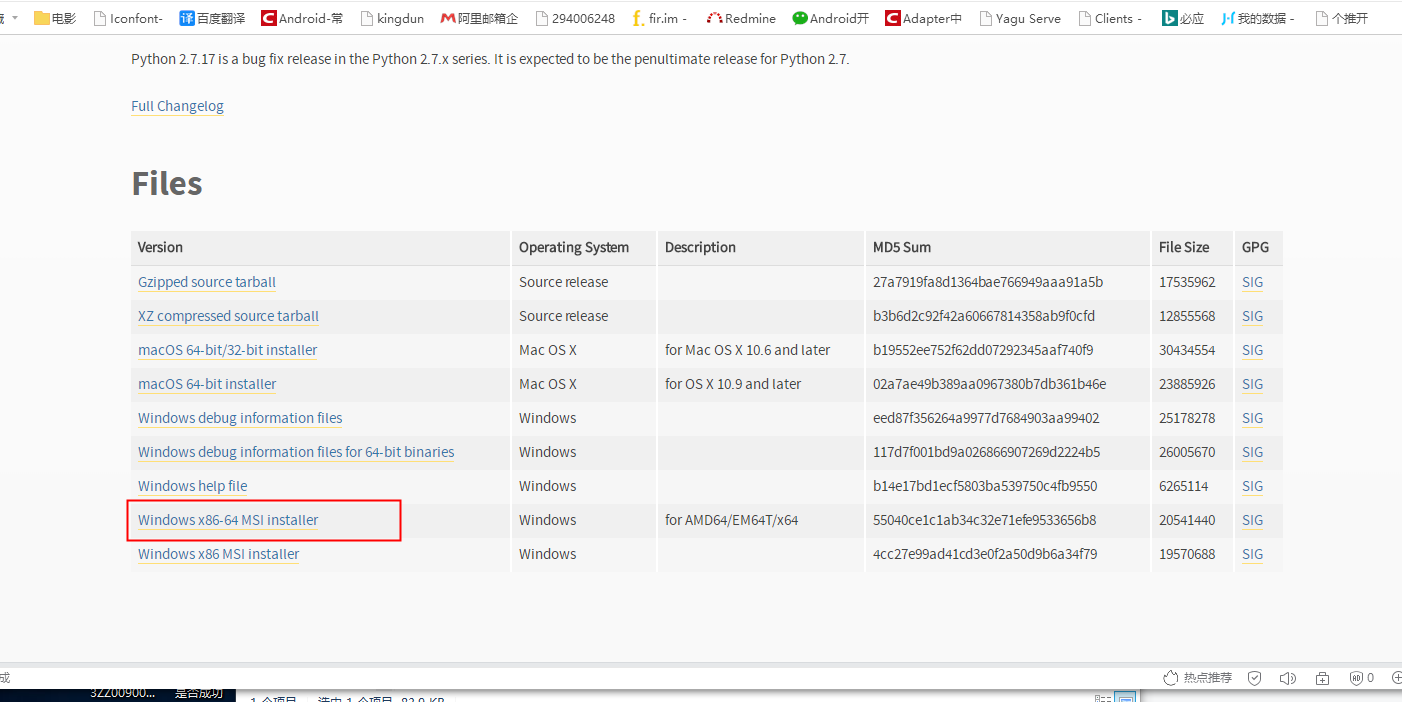Open Windows debug information files for 64-bit binaries
This screenshot has height=702, width=1402.
click(x=296, y=452)
